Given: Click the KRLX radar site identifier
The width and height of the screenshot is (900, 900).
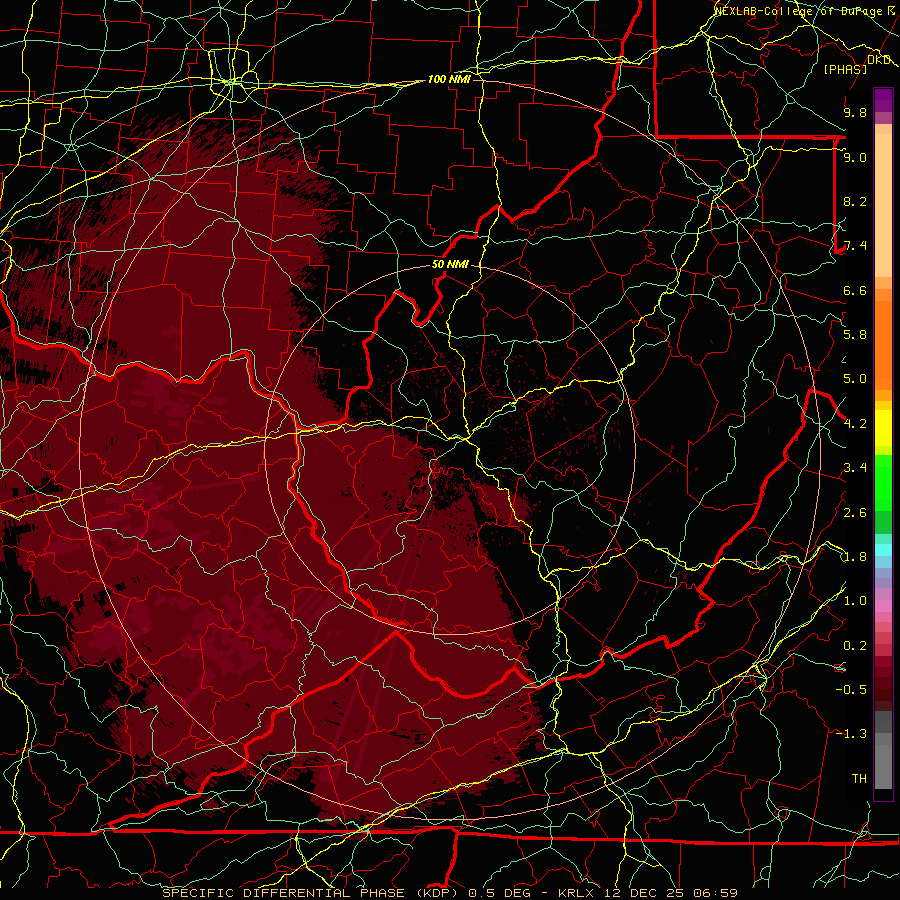Looking at the screenshot, I should (577, 893).
